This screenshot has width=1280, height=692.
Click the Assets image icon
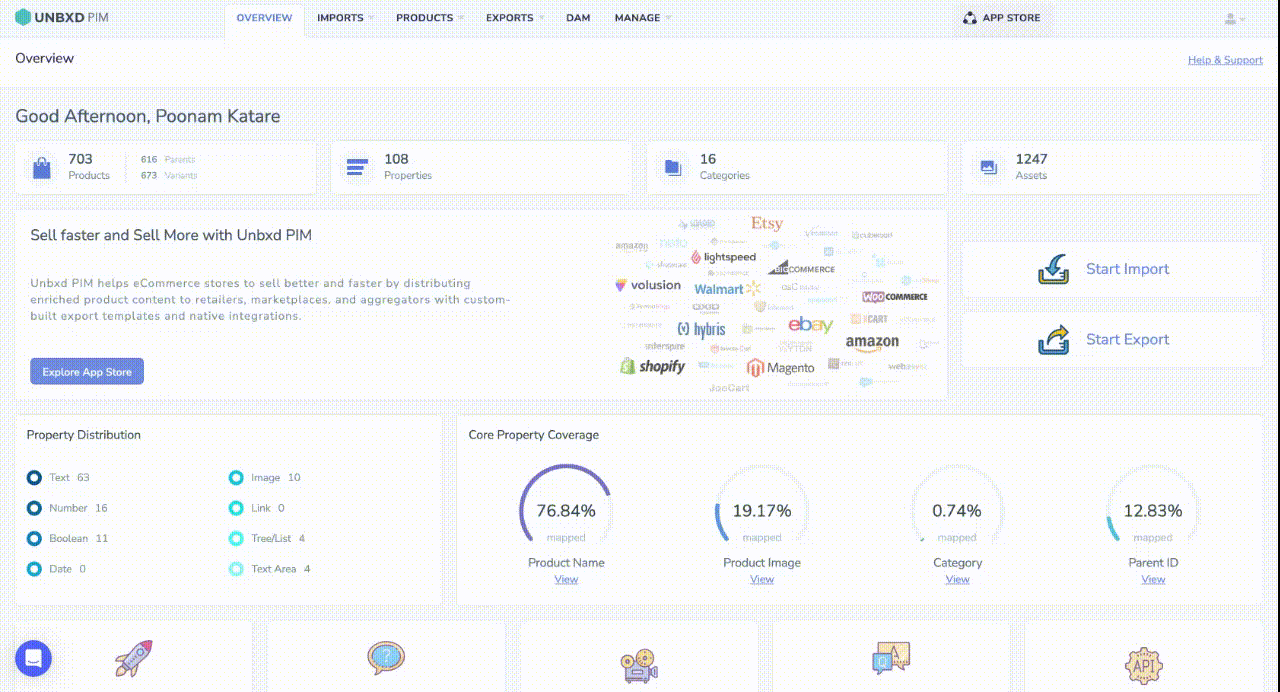click(989, 167)
